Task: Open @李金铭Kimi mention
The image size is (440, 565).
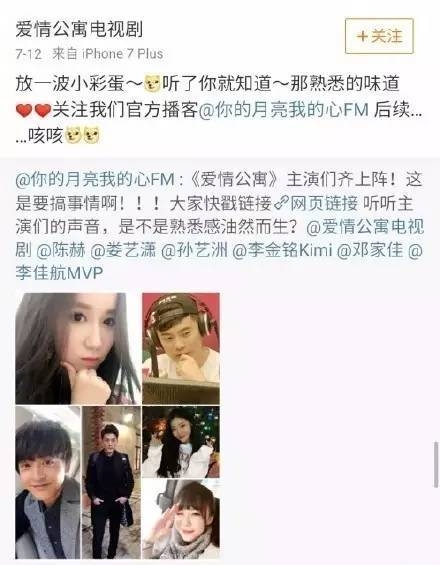Action: tap(282, 250)
